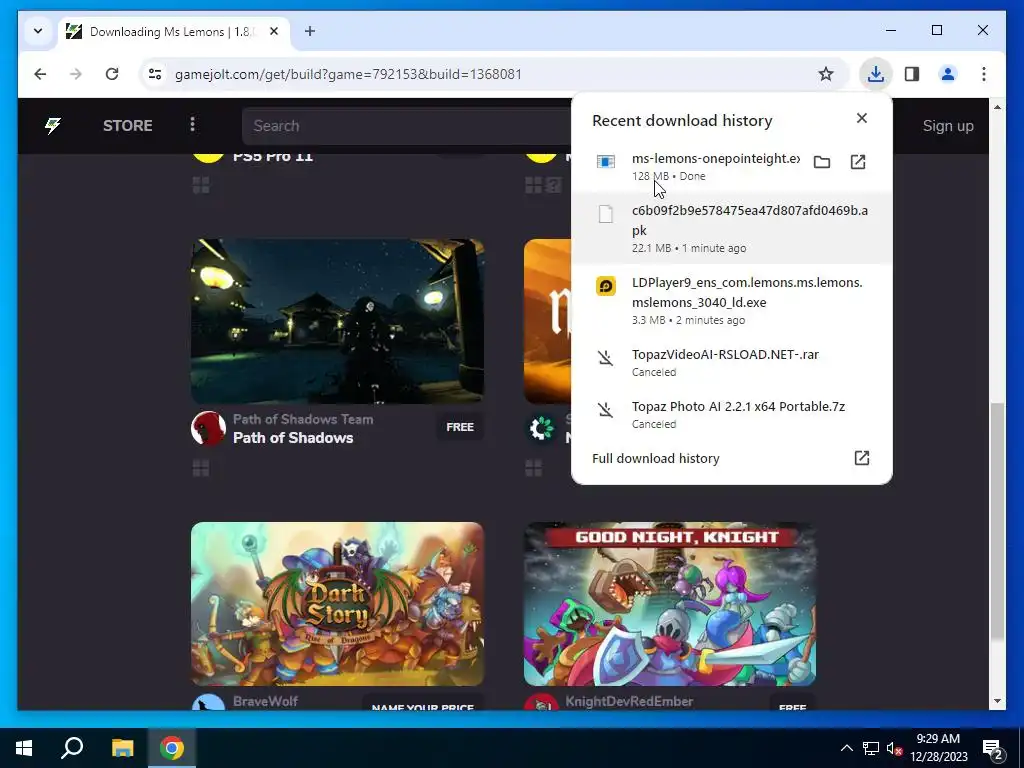Open a new browser tab
The image size is (1024, 768).
tap(310, 31)
